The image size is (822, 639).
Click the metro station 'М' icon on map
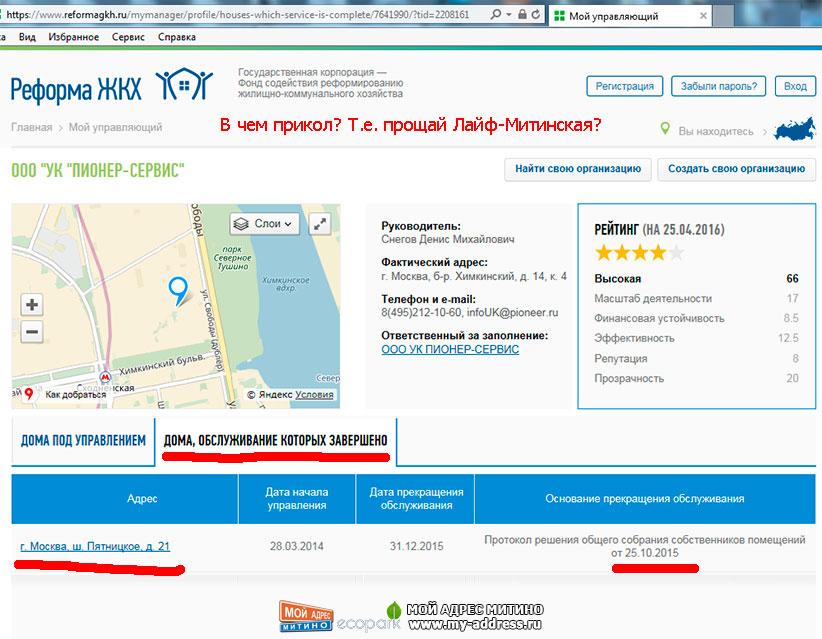(x=105, y=377)
